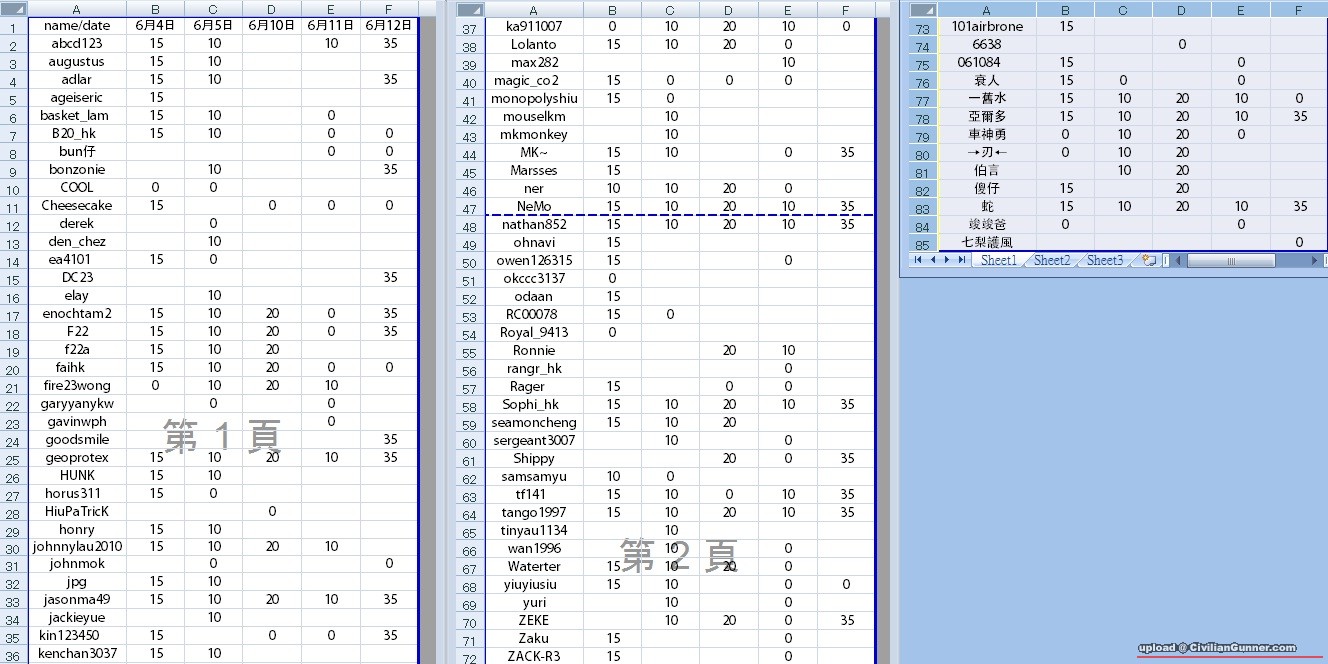Click the upload@CivilianGunner.com watermark link
This screenshot has width=1328, height=664.
1216,648
